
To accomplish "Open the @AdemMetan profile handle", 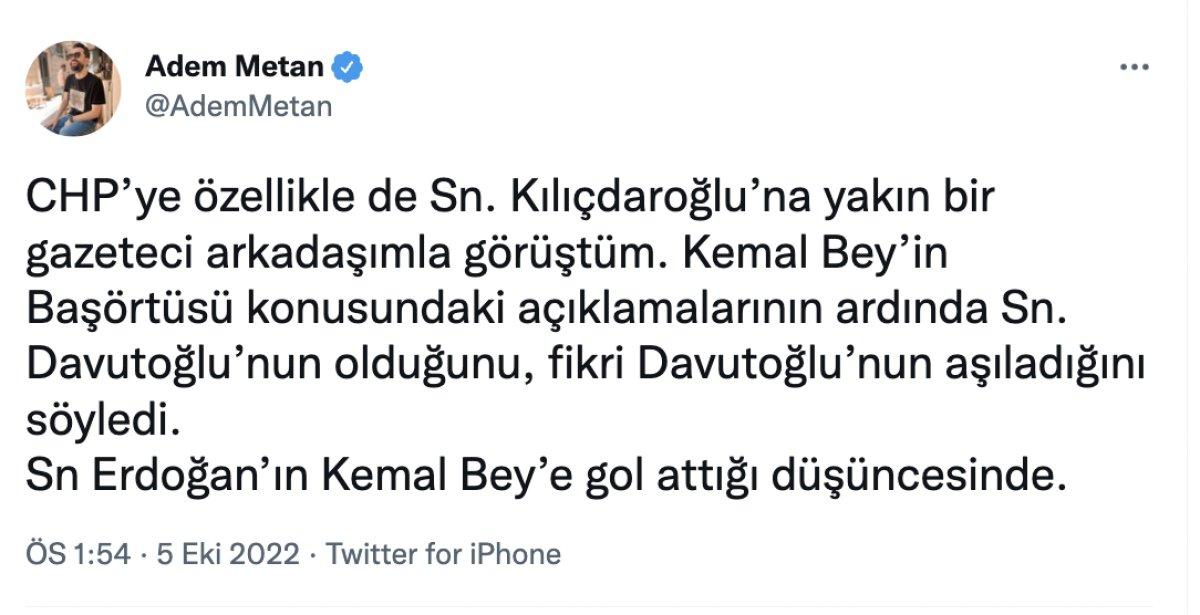I will click(237, 106).
